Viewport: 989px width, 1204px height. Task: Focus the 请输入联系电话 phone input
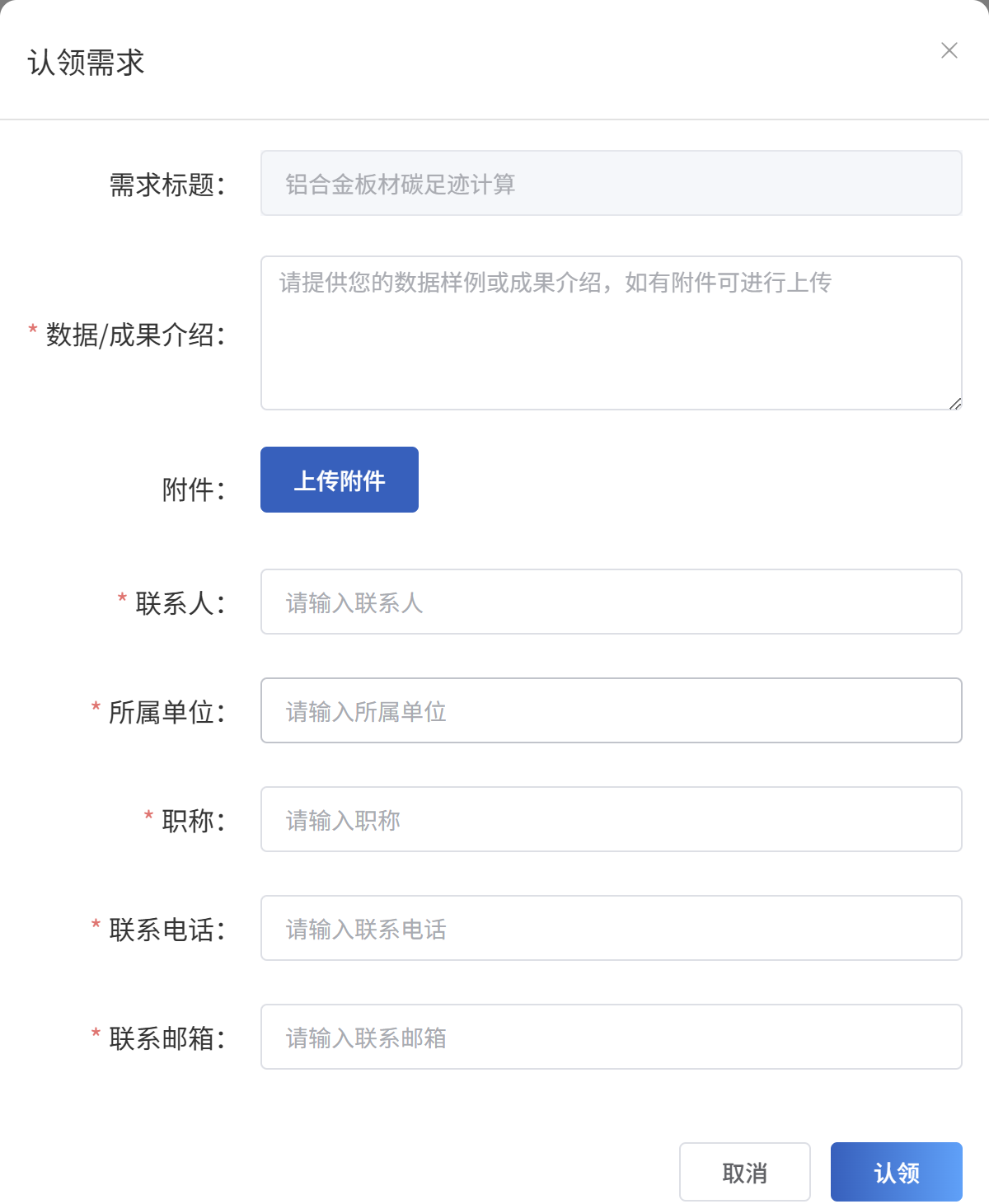tap(611, 928)
